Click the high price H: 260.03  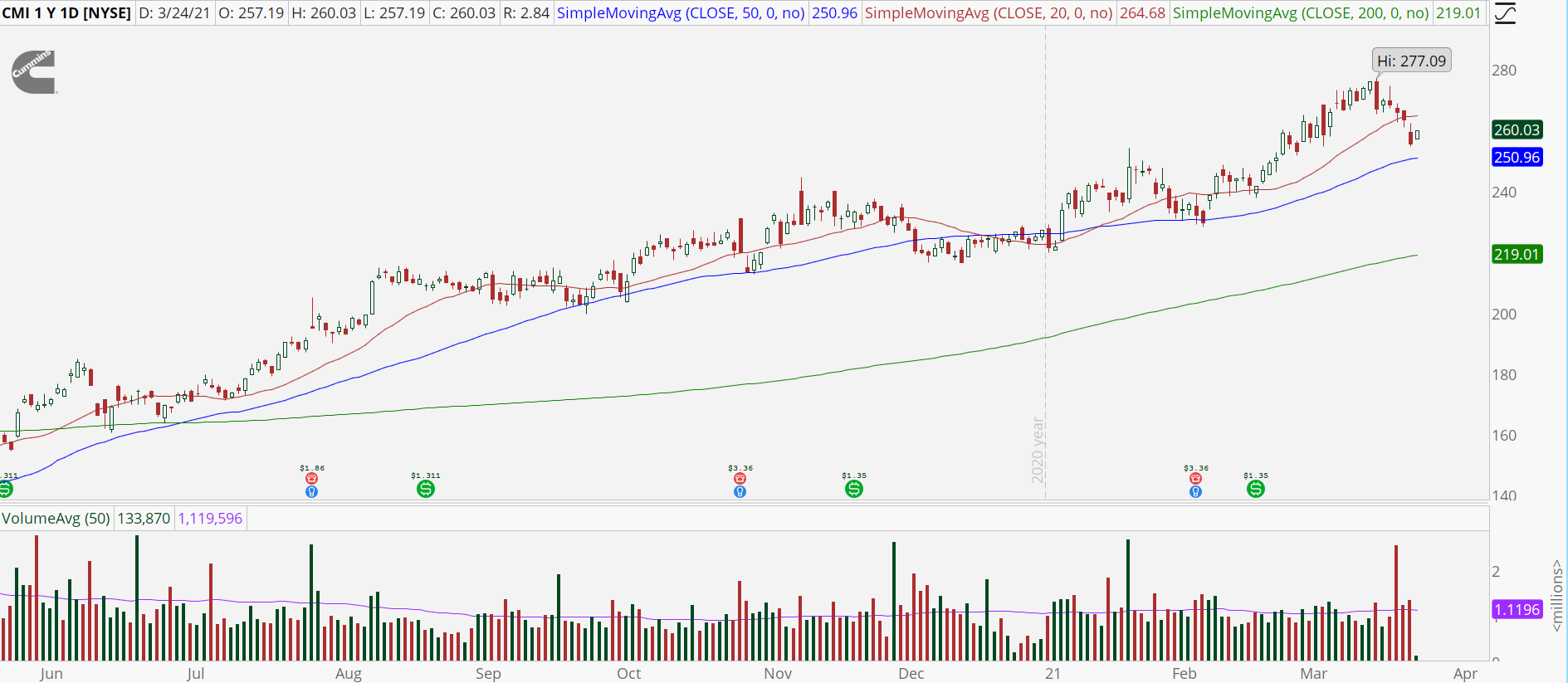pyautogui.click(x=324, y=13)
